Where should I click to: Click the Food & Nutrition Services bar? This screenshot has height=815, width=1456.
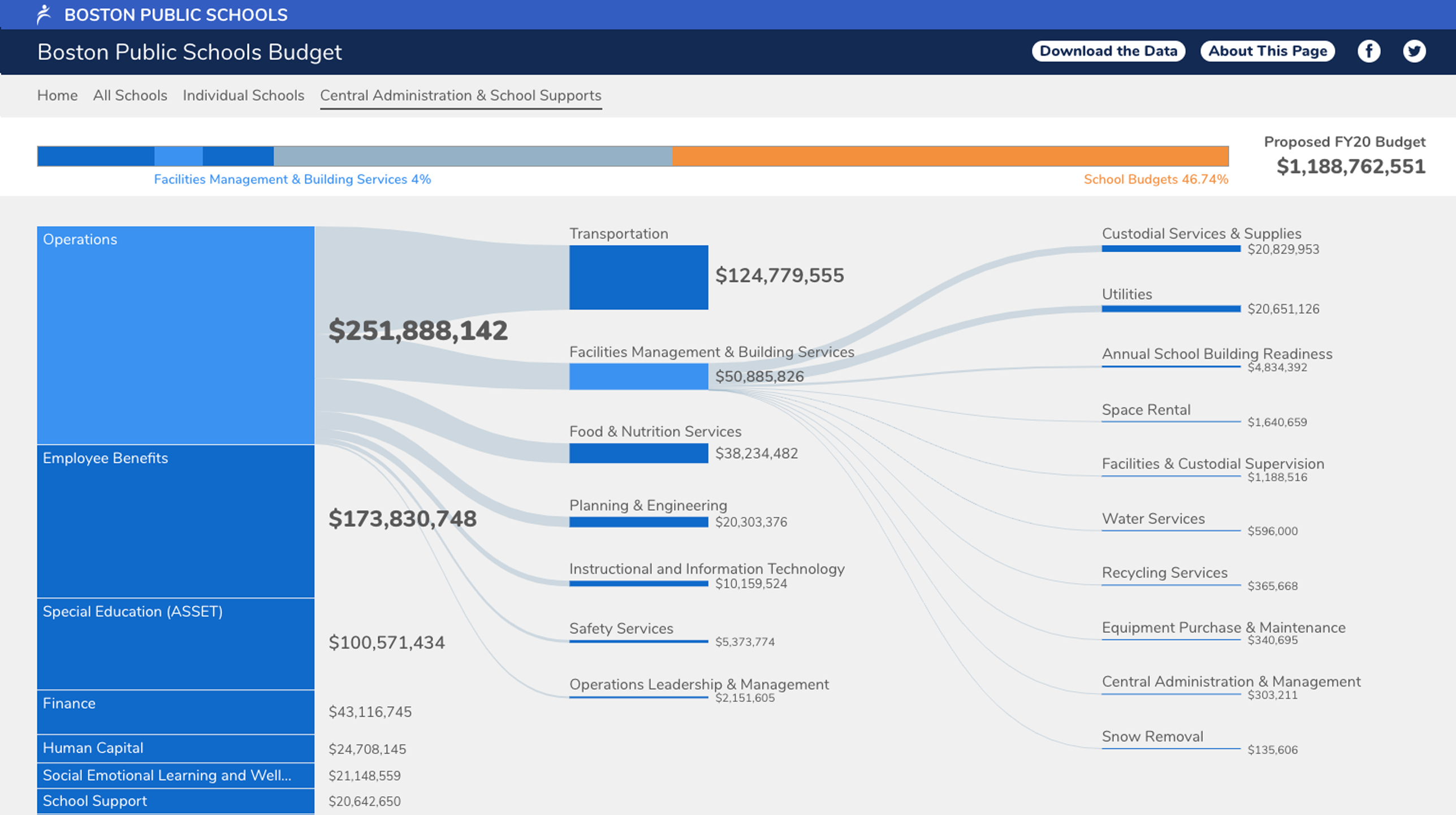638,453
